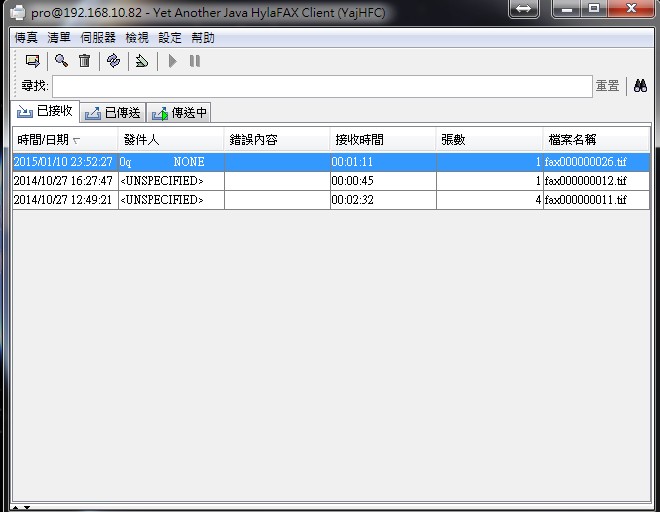
Task: Maximize the YajHFC window
Action: pyautogui.click(x=594, y=9)
